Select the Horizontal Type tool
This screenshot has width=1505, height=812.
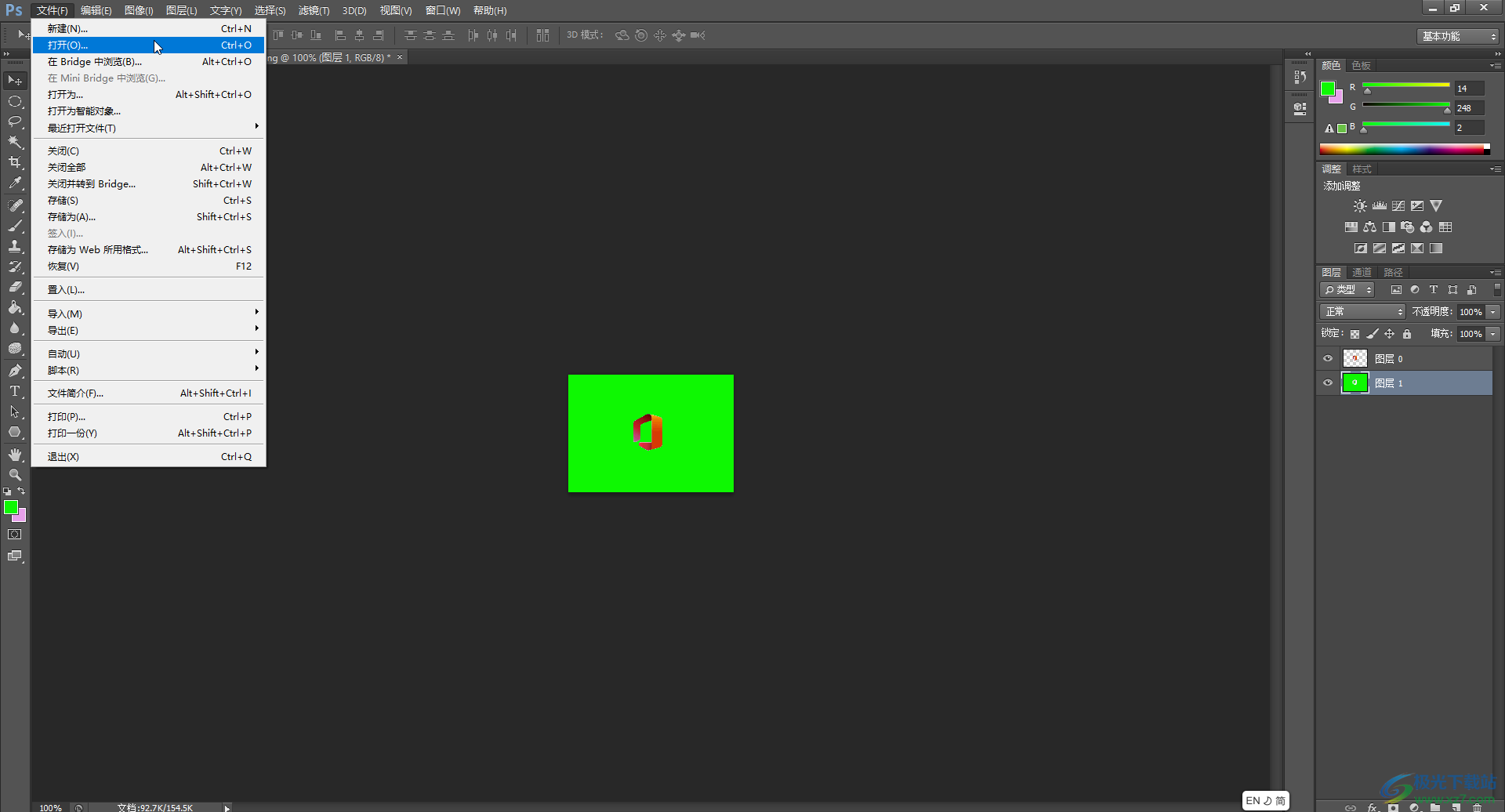click(x=15, y=391)
